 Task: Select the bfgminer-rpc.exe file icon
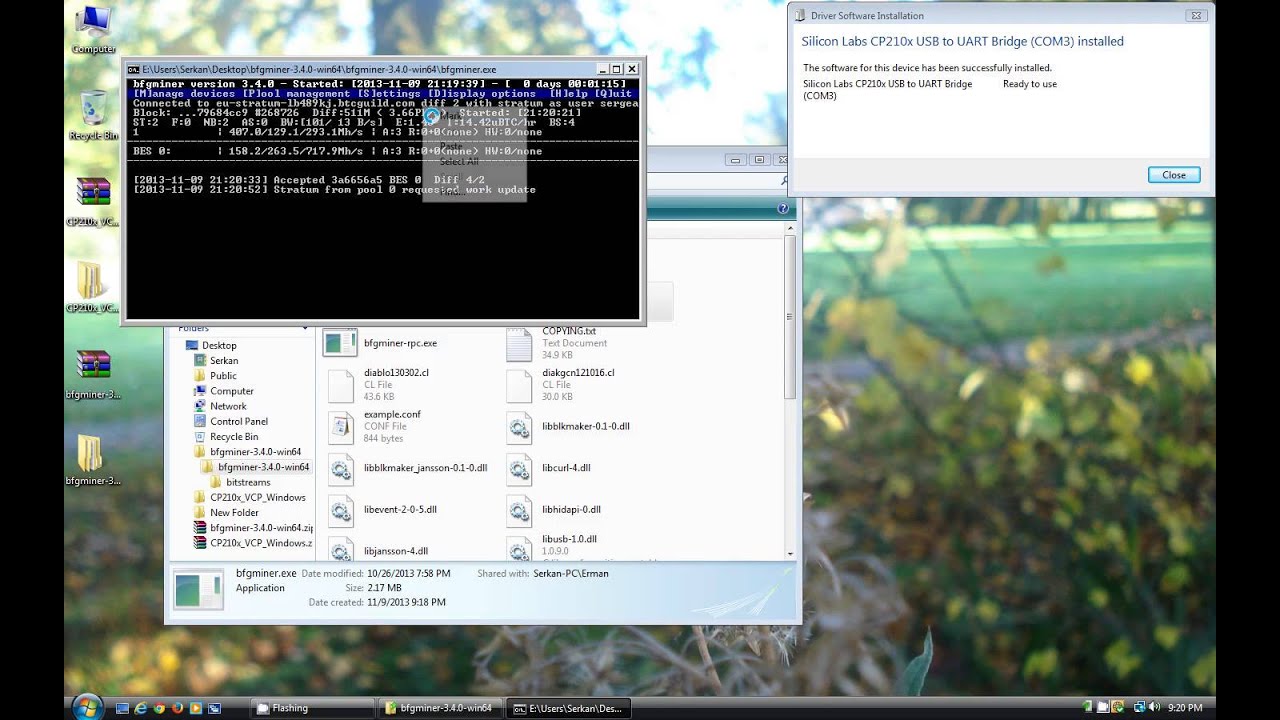pyautogui.click(x=340, y=343)
